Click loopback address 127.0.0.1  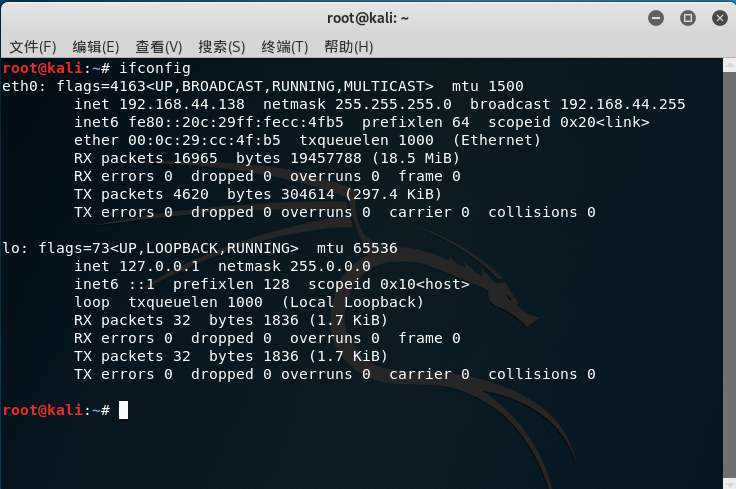pos(159,267)
